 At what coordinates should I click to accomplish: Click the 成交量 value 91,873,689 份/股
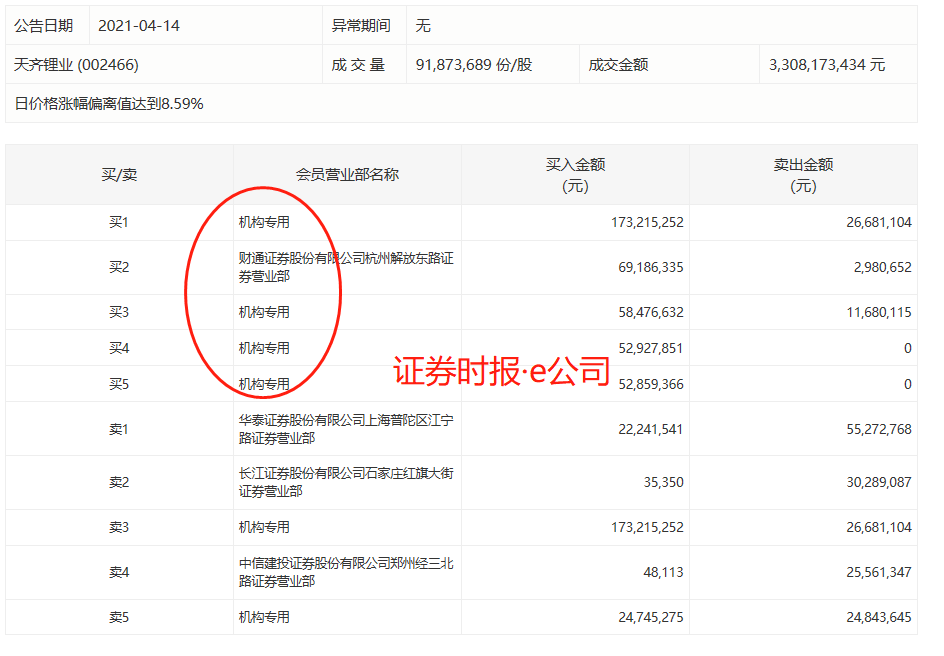click(x=474, y=65)
